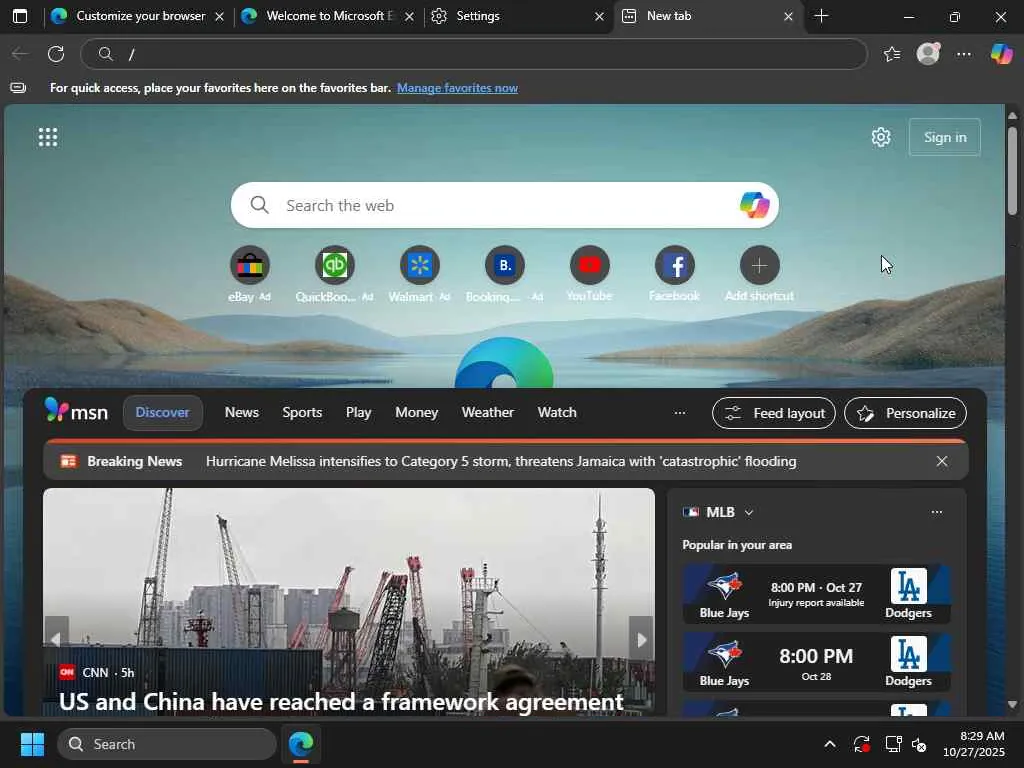
Task: Open the US and China framework agreement story
Action: 341,702
